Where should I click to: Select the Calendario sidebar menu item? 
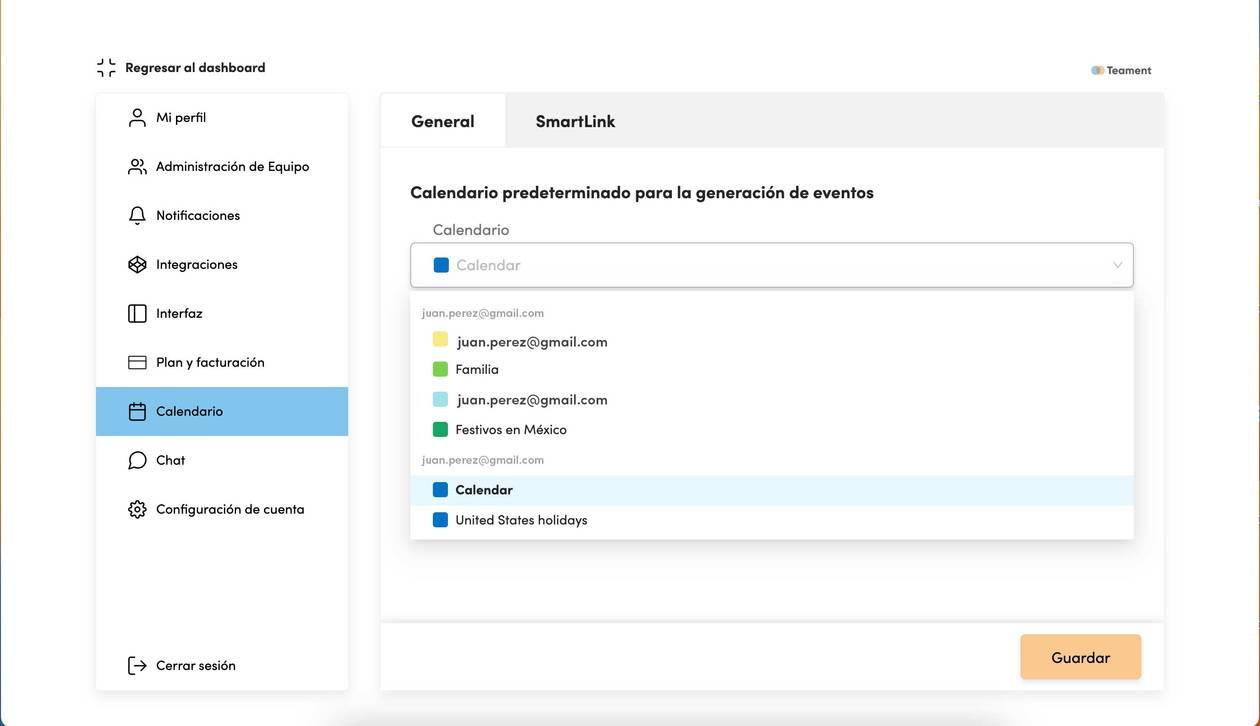[222, 411]
